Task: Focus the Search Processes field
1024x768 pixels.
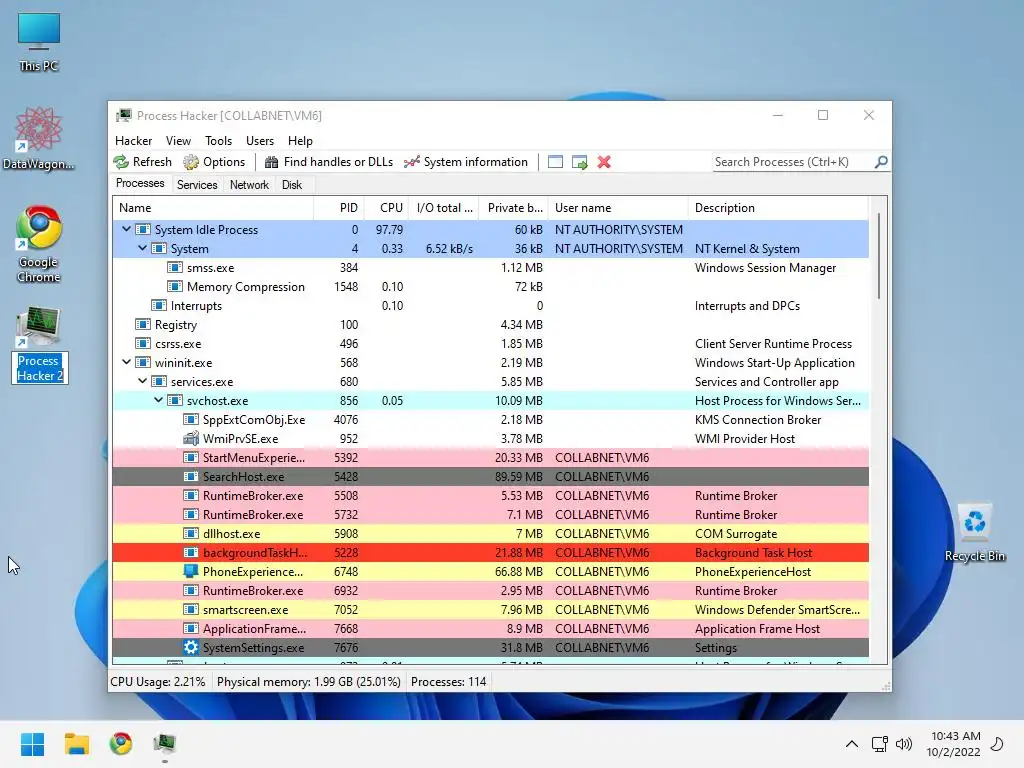Action: [793, 162]
